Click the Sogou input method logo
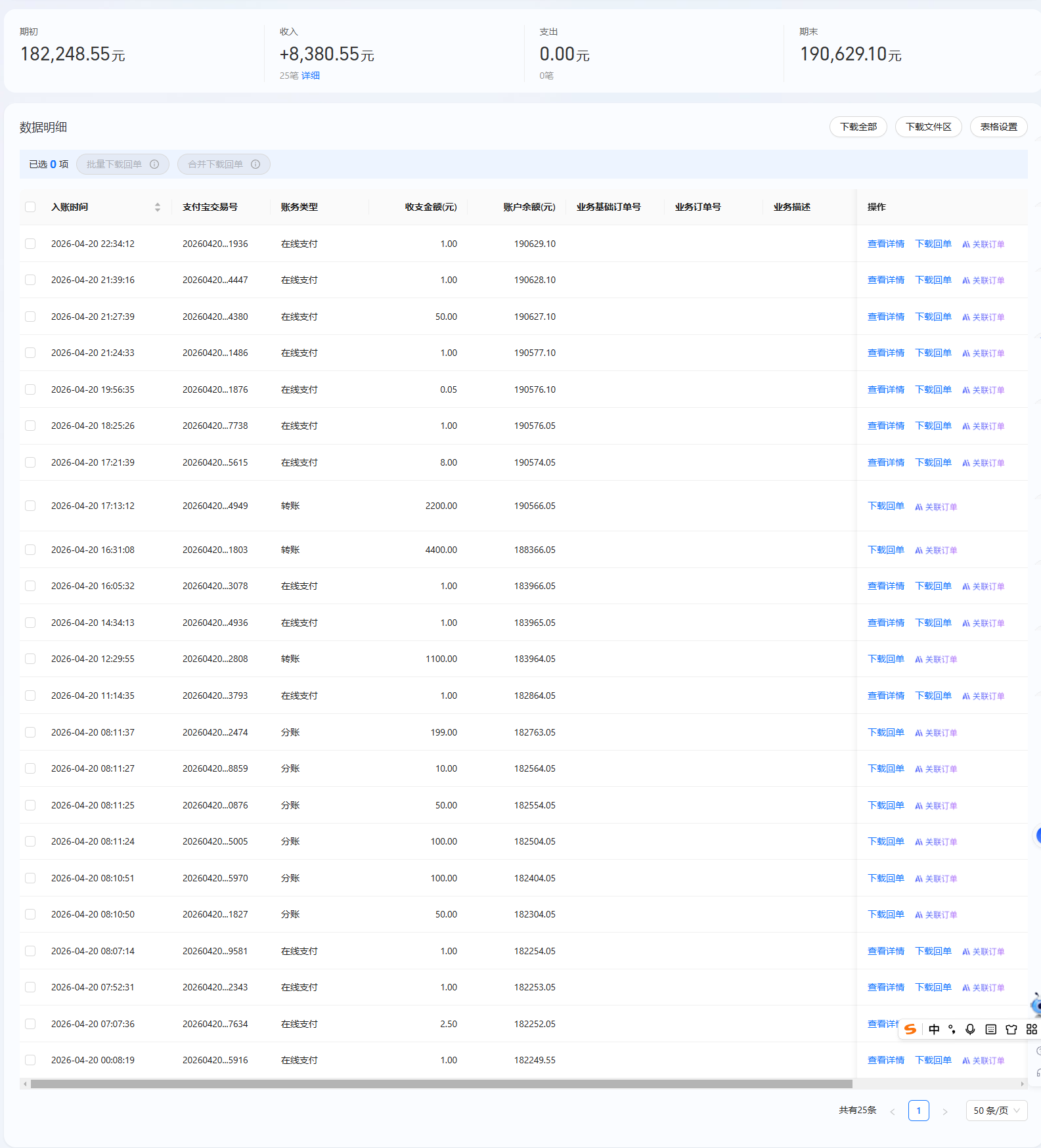The image size is (1041, 1148). pos(910,1029)
